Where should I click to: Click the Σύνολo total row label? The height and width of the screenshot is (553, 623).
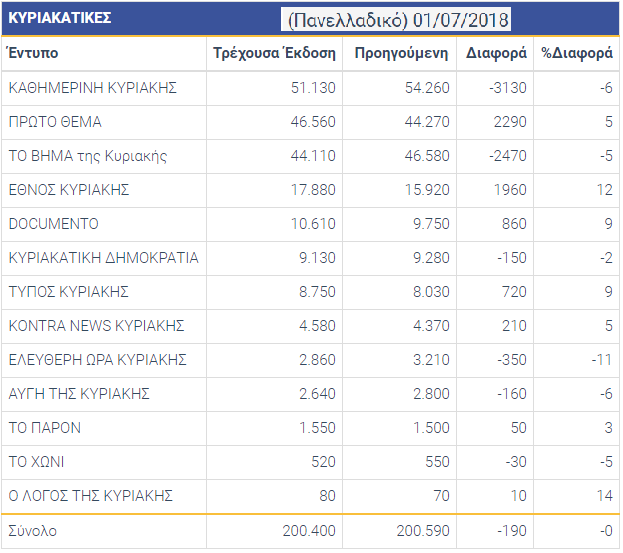click(x=33, y=531)
